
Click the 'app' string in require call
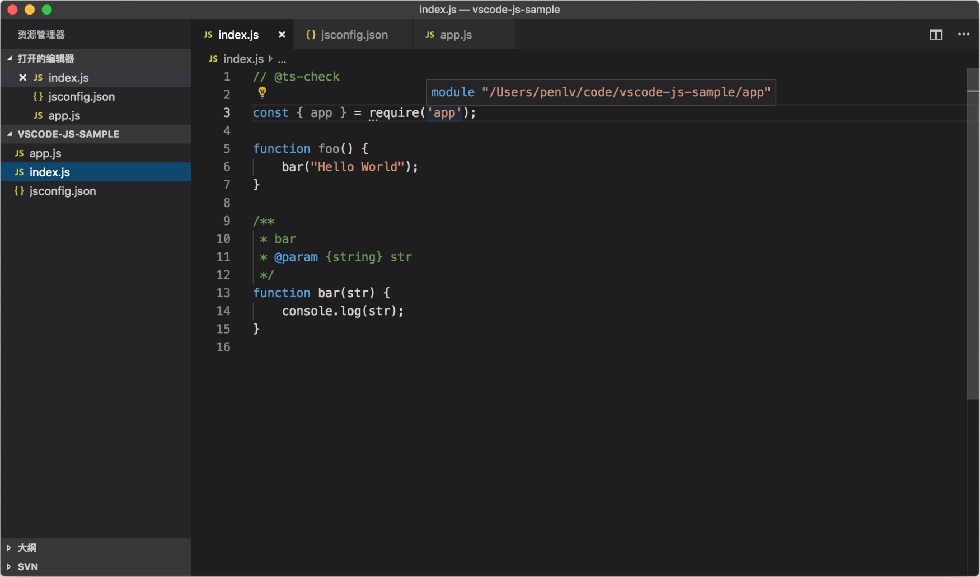coord(444,113)
